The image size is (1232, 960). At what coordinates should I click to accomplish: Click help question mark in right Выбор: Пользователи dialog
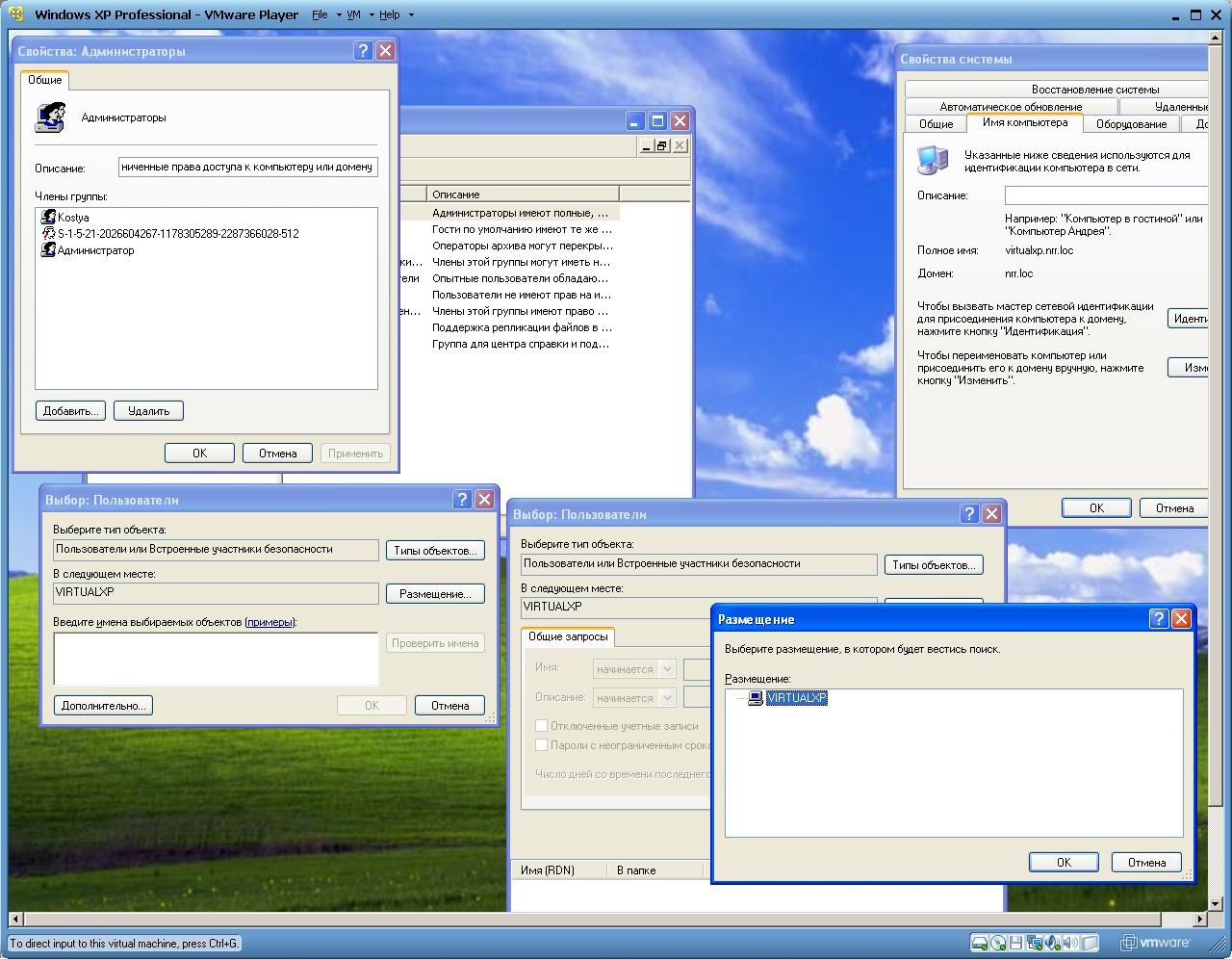click(x=969, y=513)
